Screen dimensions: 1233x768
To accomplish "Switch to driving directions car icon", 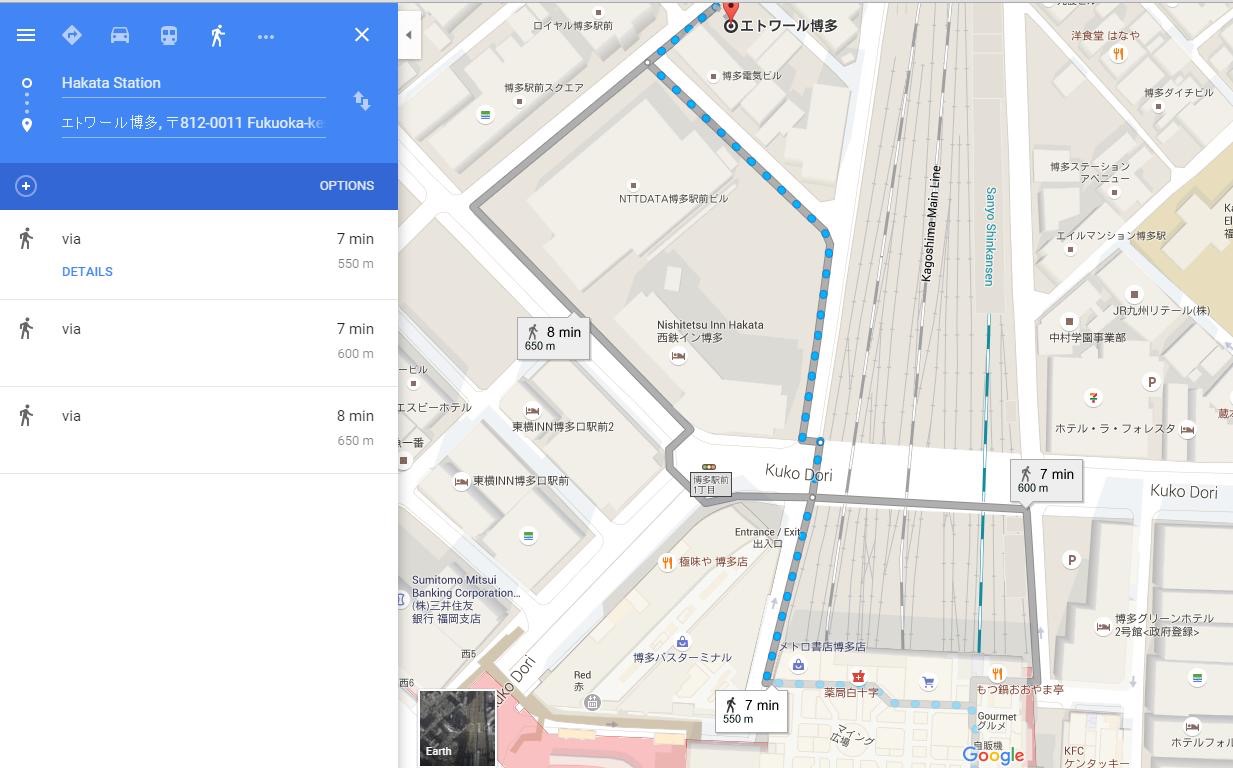I will pos(120,35).
